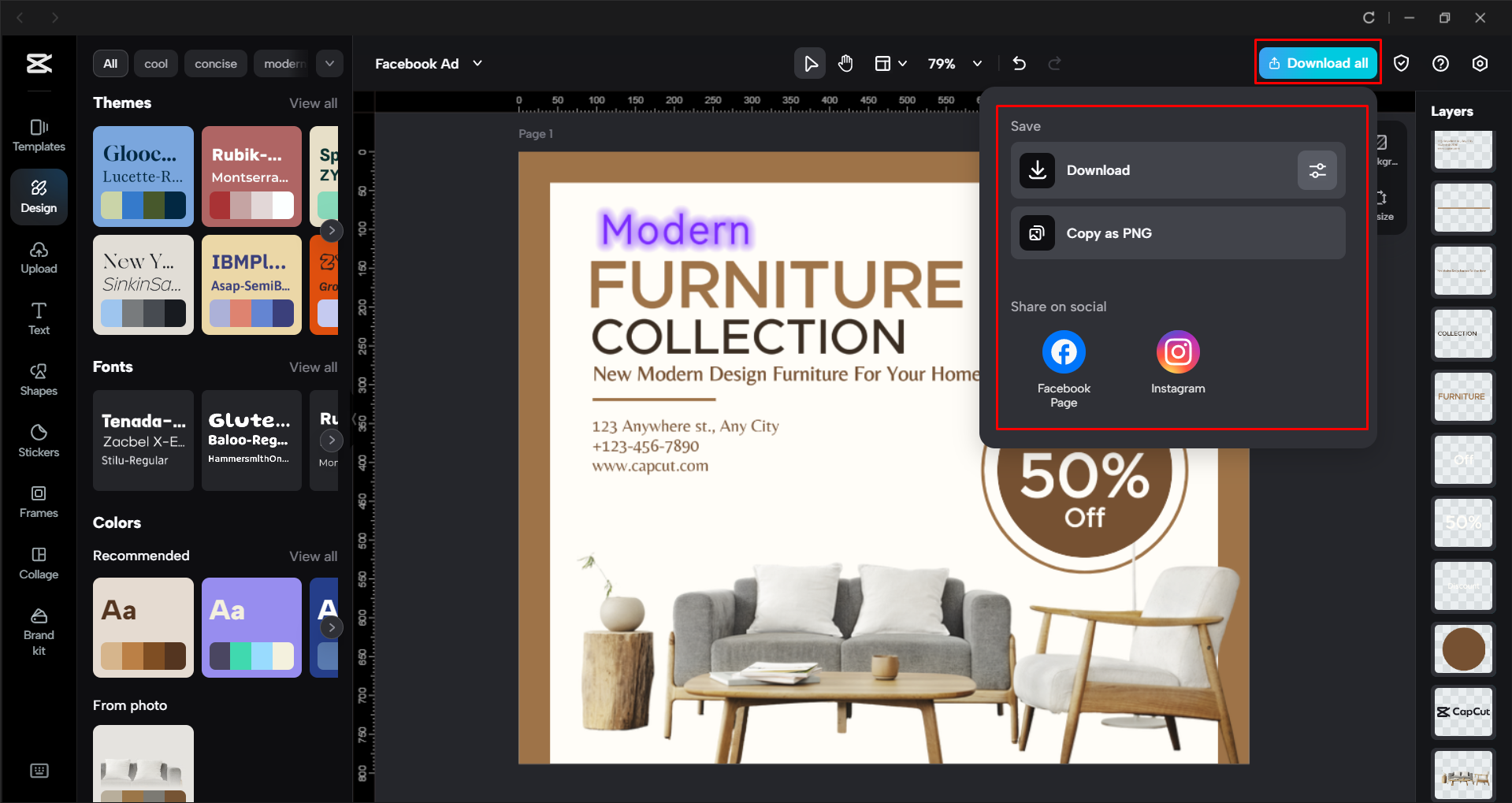Pick the purple recommended color palette

[251, 627]
